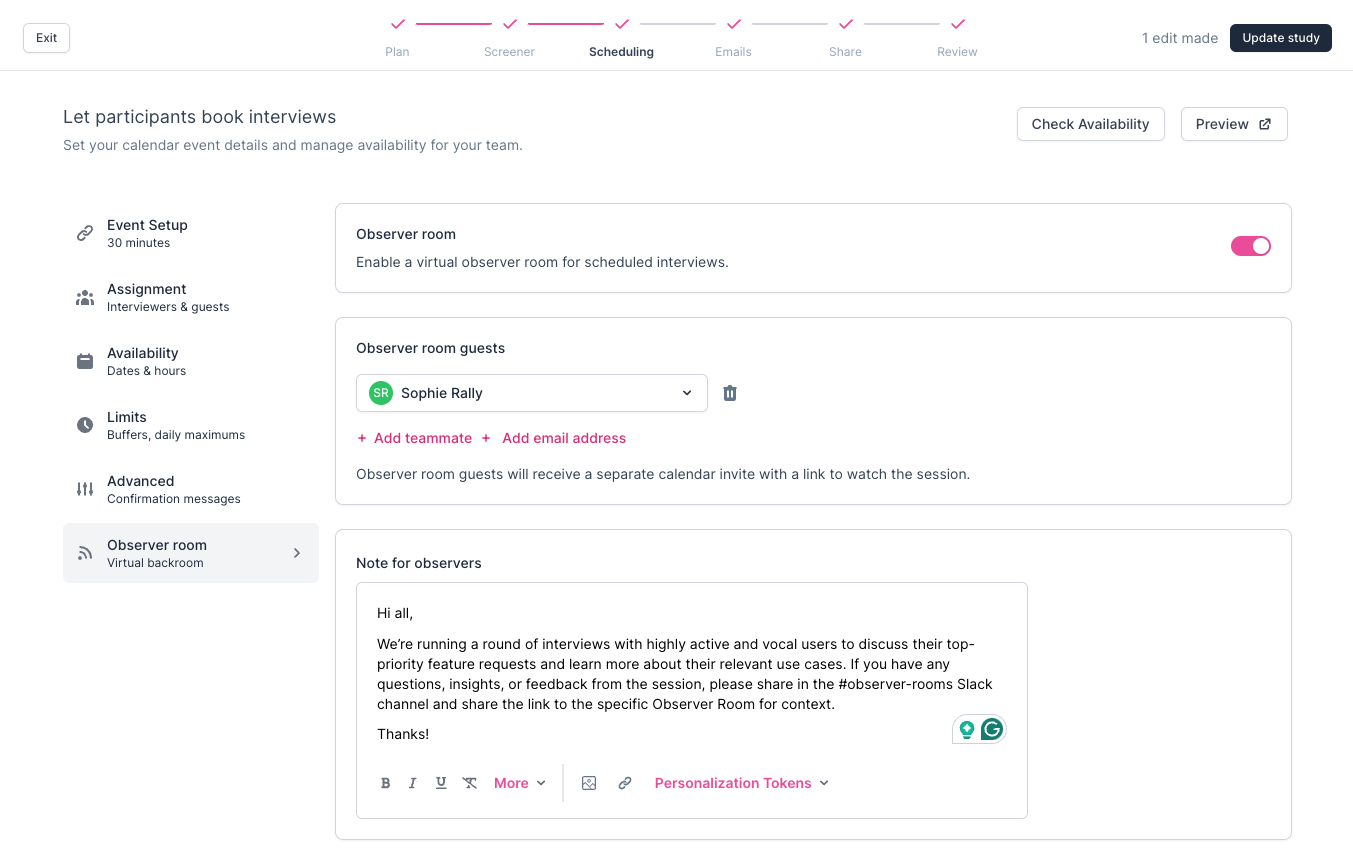Expand the More formatting options
This screenshot has width=1353, height=854.
pos(519,783)
